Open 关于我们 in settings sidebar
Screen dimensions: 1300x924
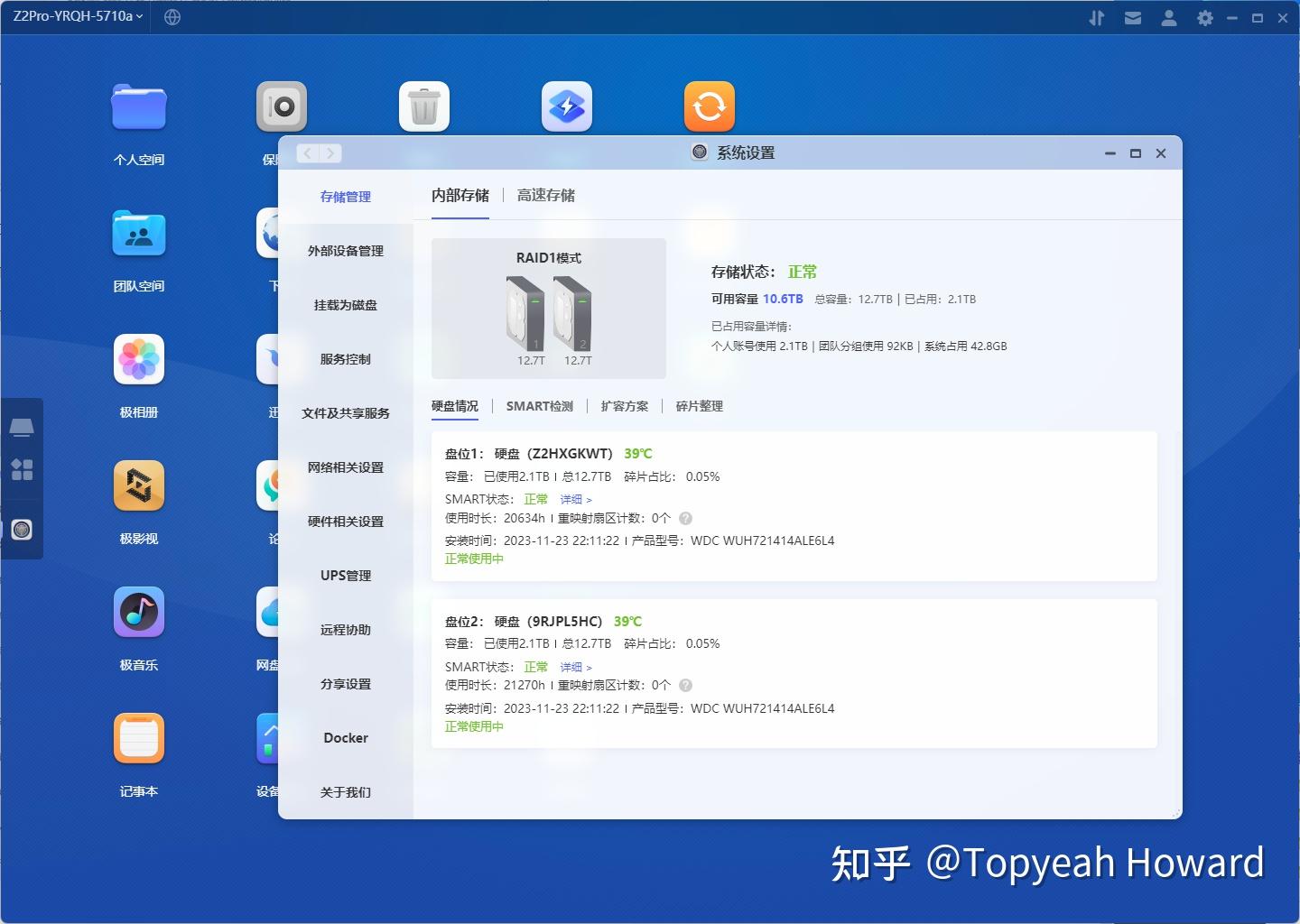[346, 792]
